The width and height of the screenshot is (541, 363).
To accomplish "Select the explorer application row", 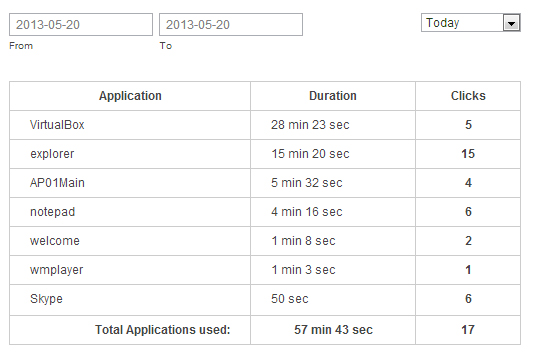I will 265,154.
